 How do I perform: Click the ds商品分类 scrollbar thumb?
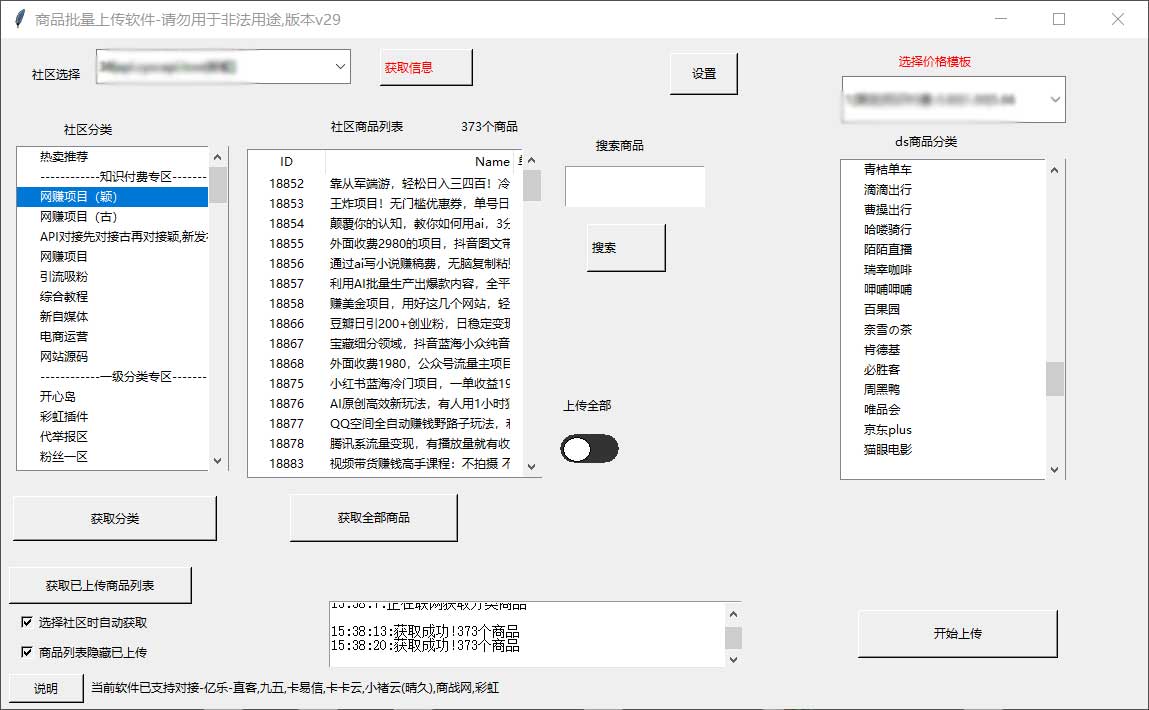[1054, 379]
